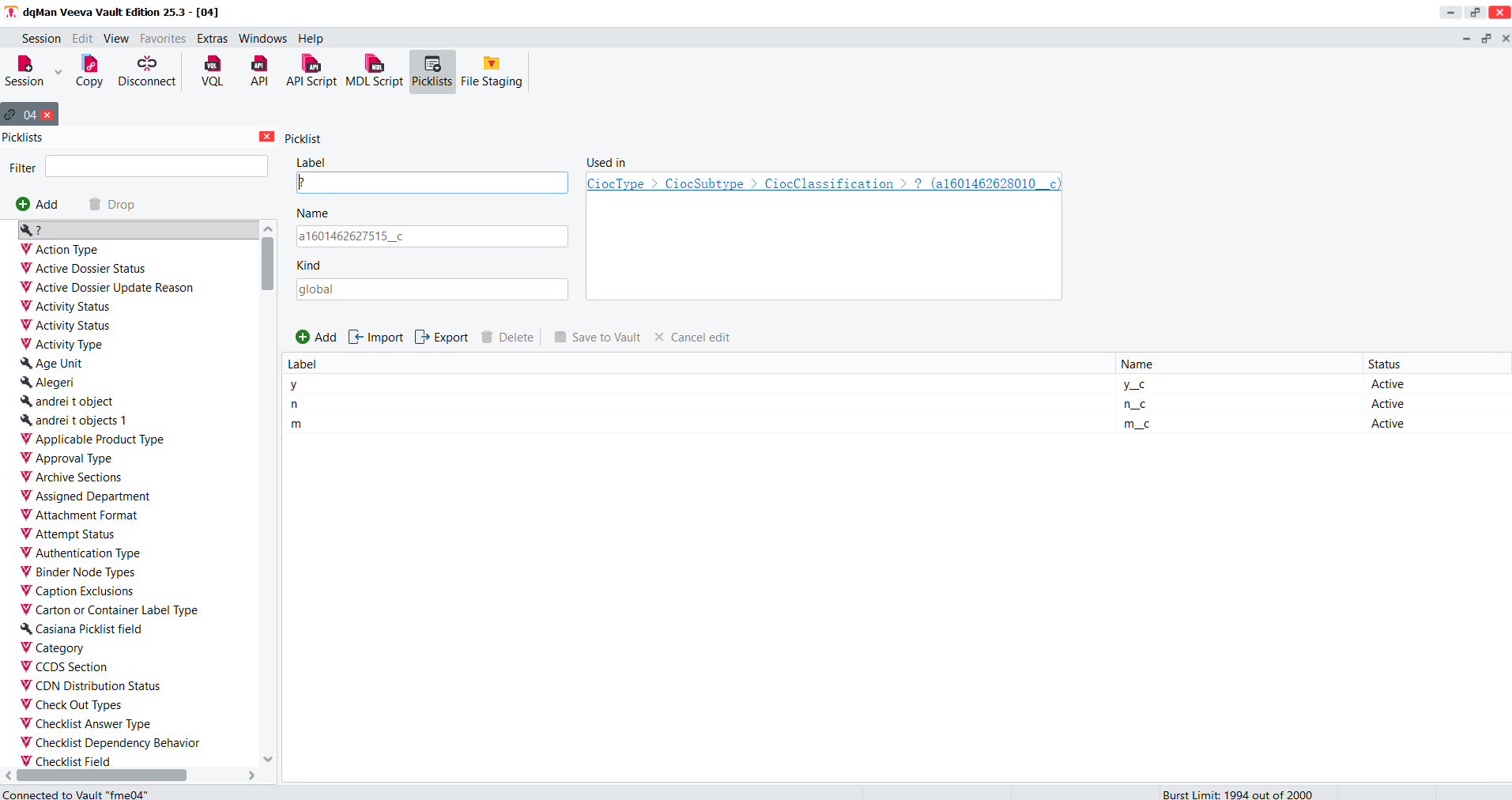Select Age Unit in picklist tree
The image size is (1512, 800).
coord(58,364)
